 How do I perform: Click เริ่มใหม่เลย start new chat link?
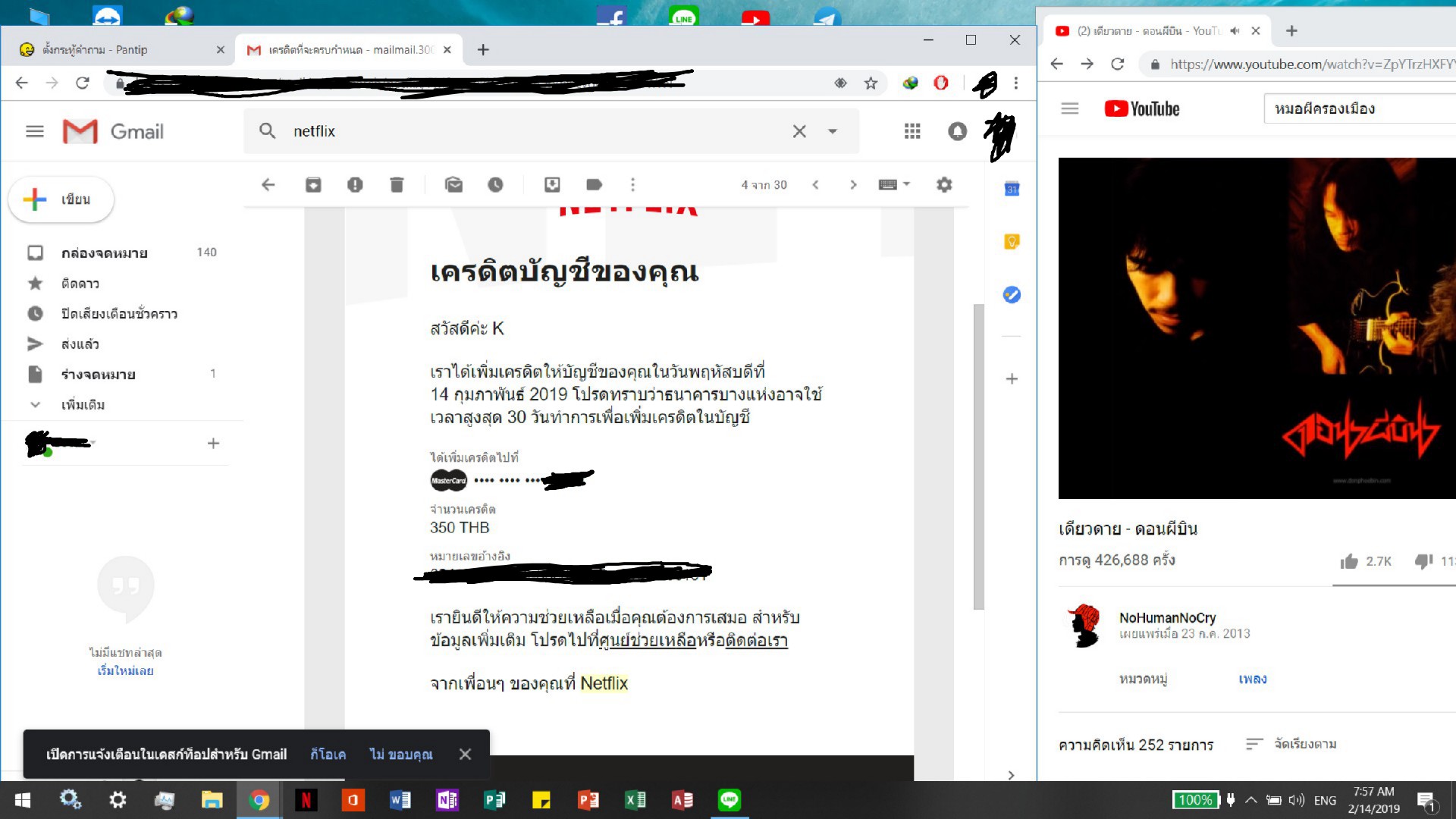click(x=126, y=670)
